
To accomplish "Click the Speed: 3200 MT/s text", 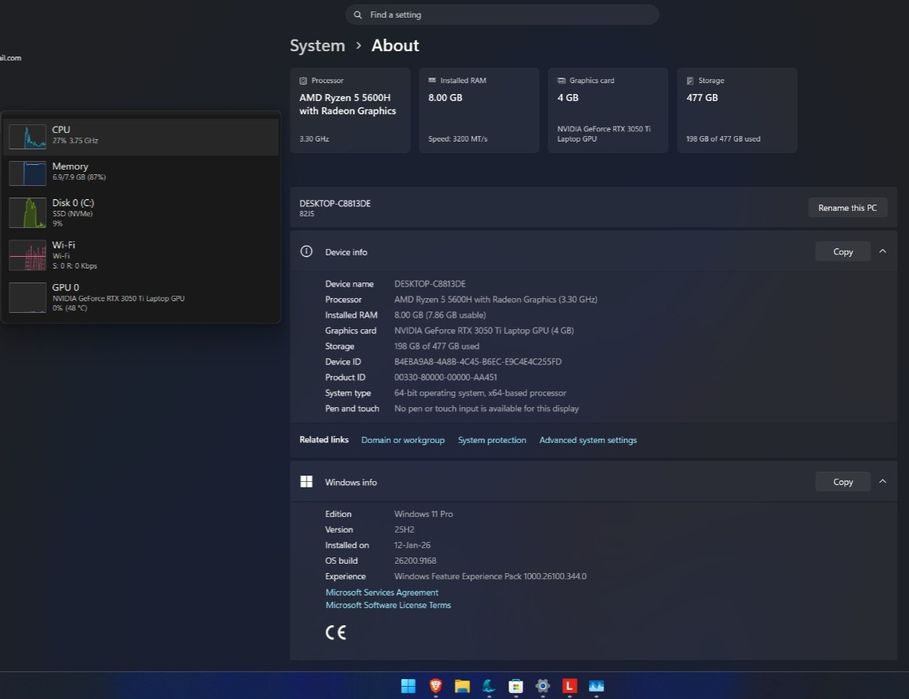I will [457, 139].
